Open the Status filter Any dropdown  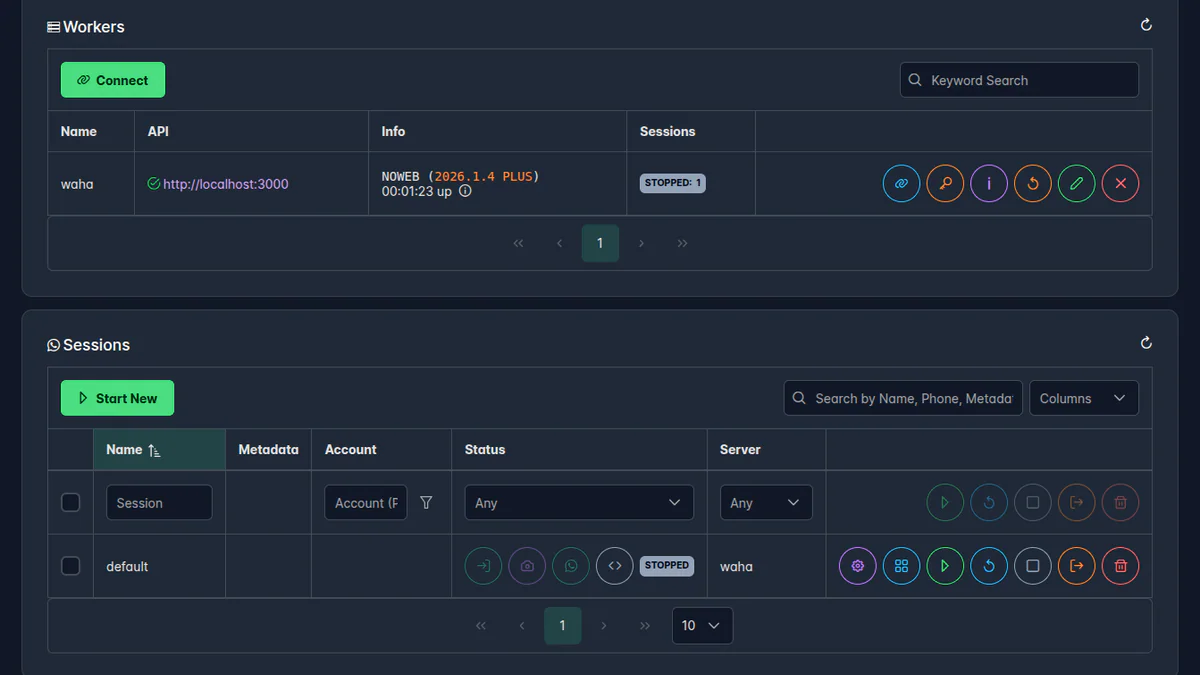(x=578, y=502)
